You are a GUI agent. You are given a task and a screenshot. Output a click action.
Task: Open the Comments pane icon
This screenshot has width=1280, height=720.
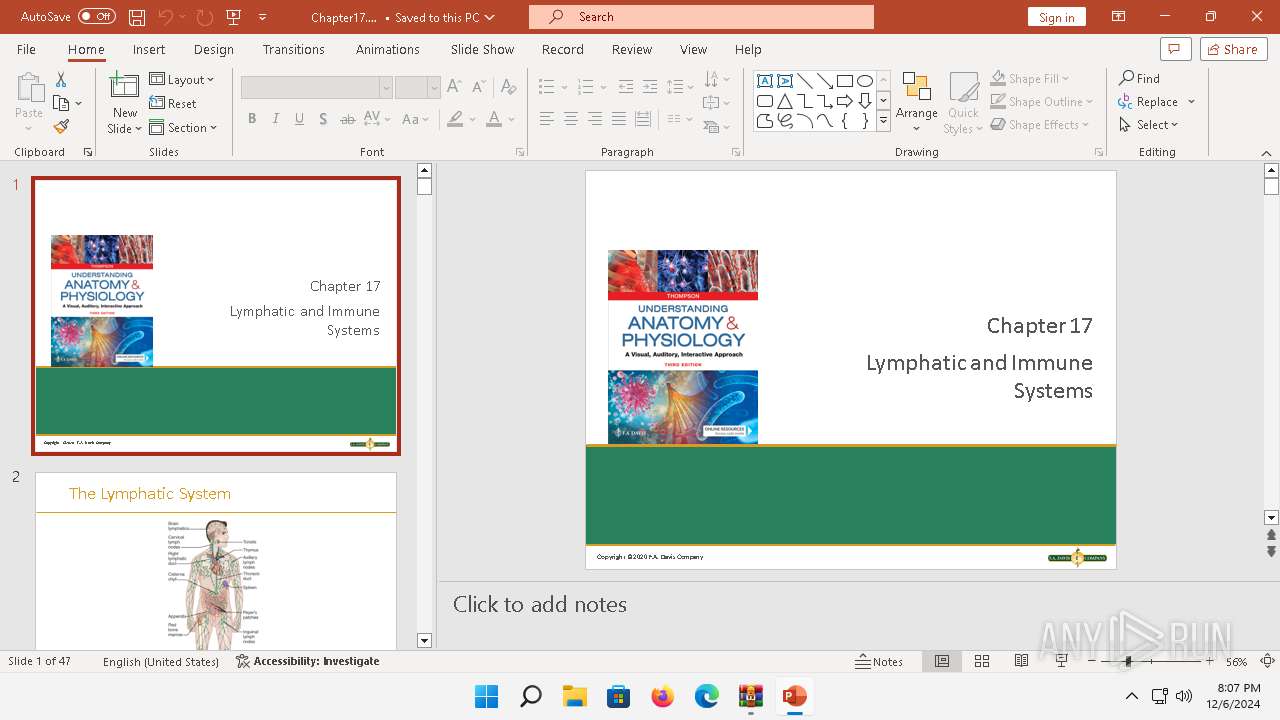1175,49
